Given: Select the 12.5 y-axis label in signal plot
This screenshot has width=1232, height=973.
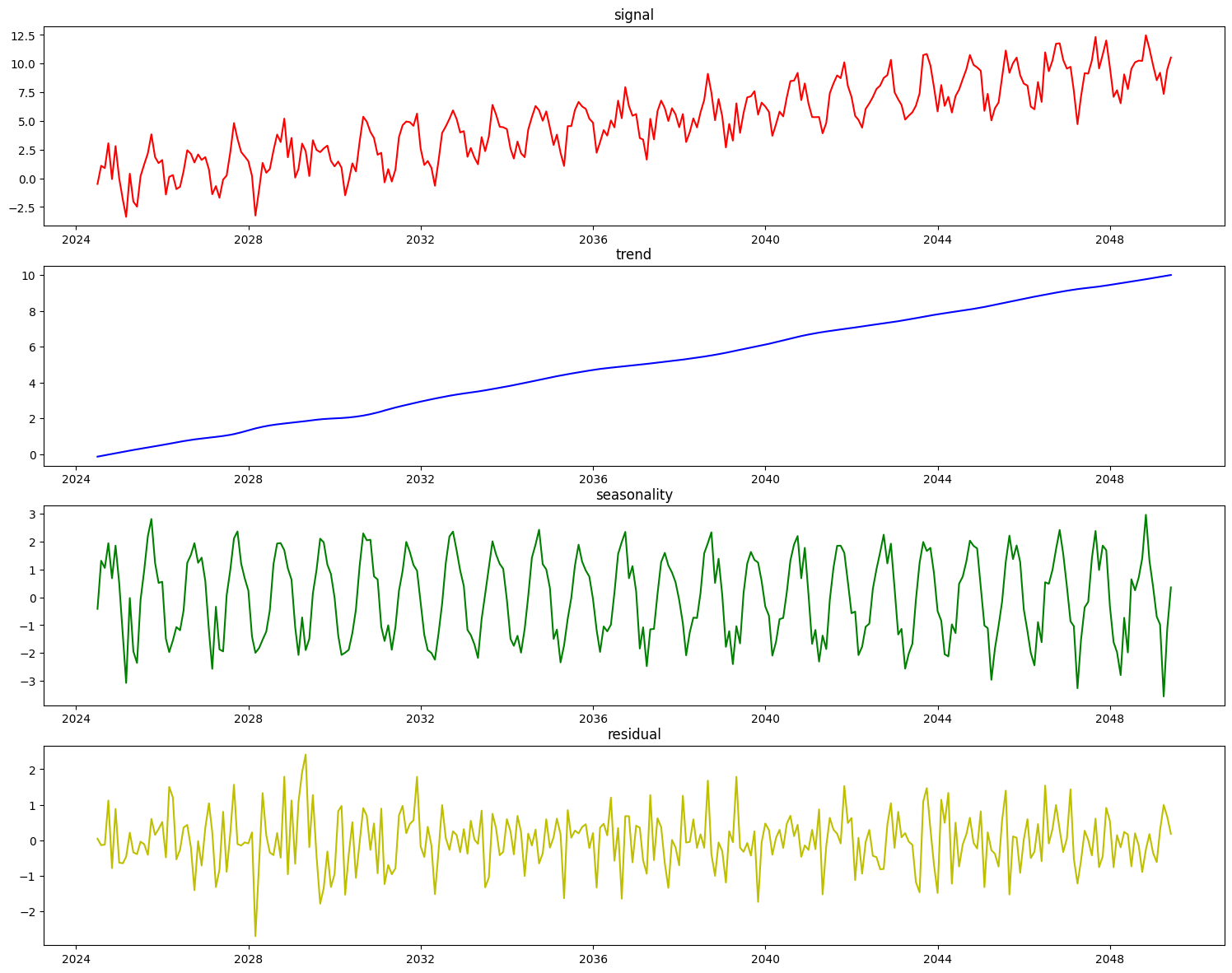Looking at the screenshot, I should pos(22,35).
